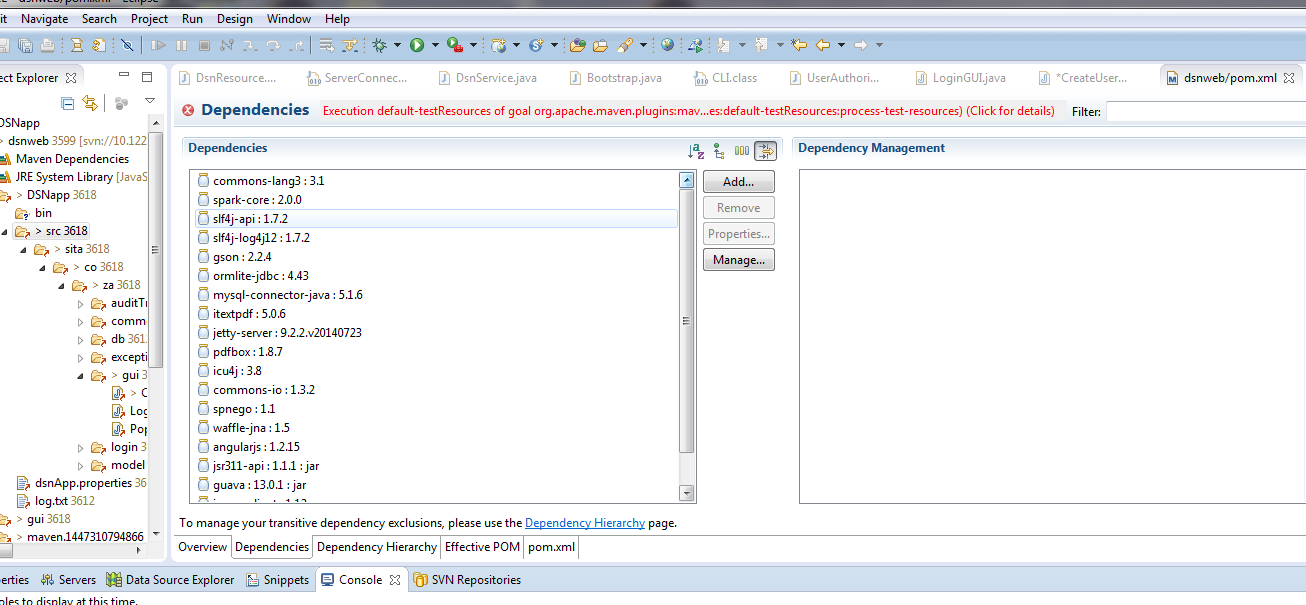Image resolution: width=1306 pixels, height=605 pixels.
Task: Collapse the src 3618 folder in the tree
Action: [7, 231]
